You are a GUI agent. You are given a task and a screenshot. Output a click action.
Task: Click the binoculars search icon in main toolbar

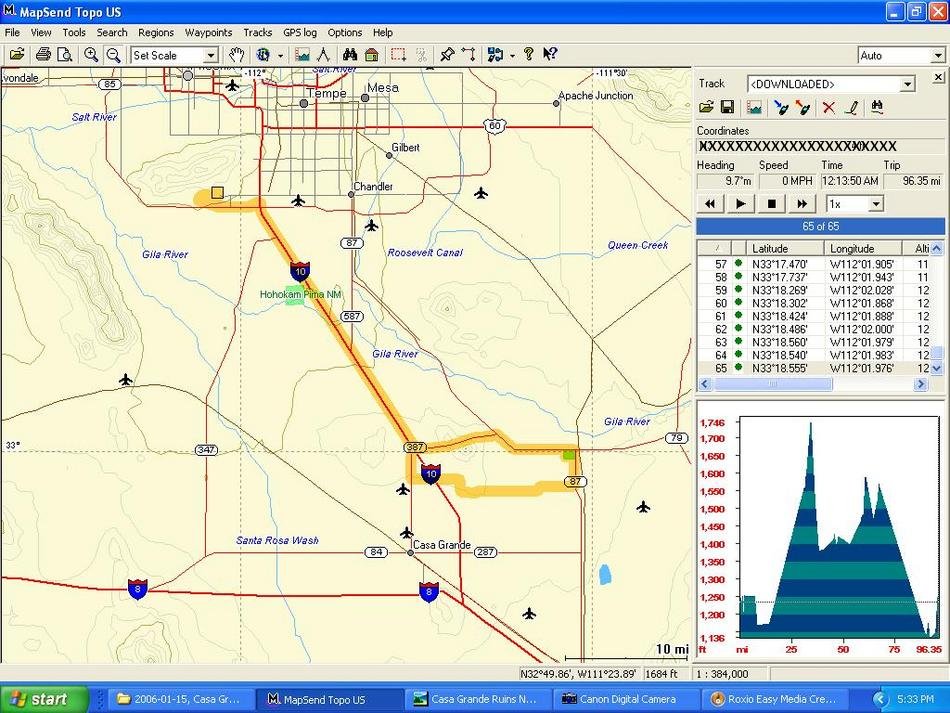pos(350,55)
